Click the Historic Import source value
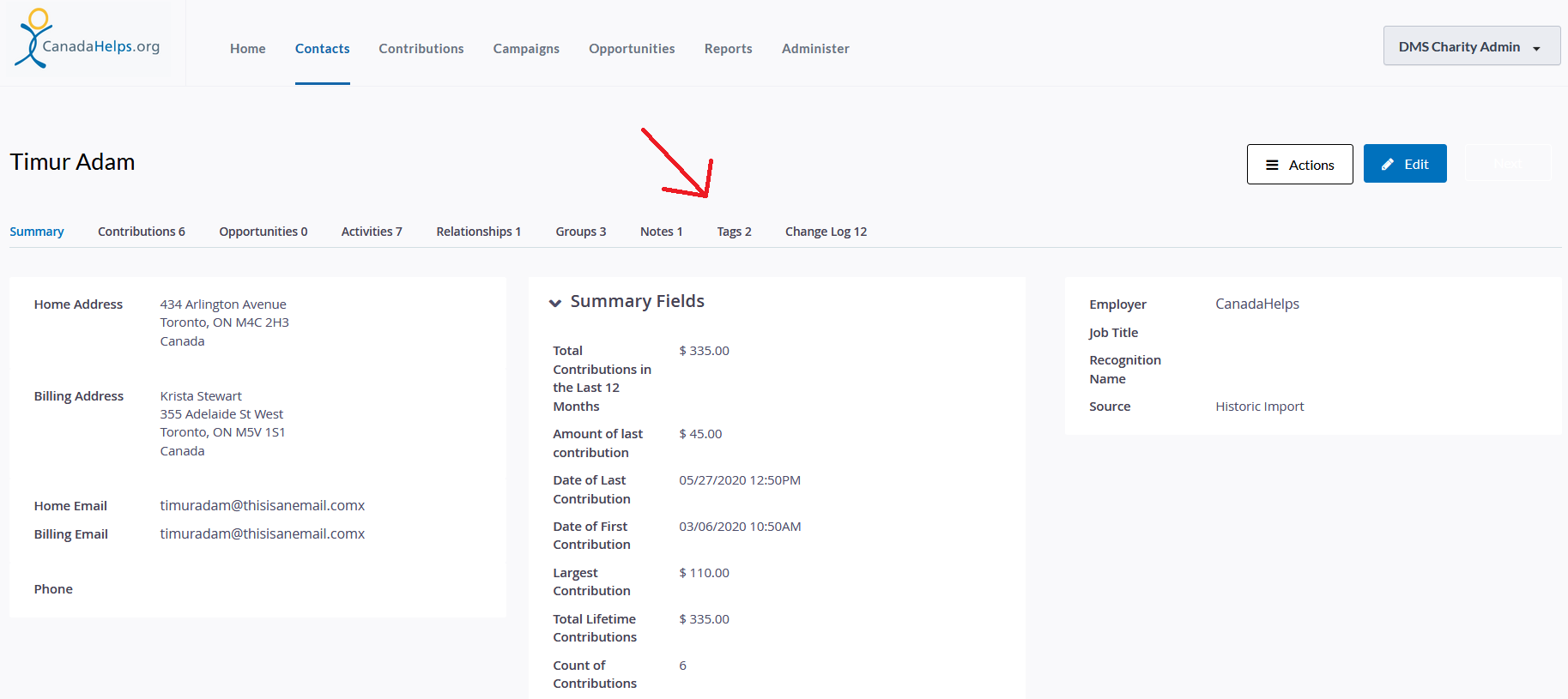 [1260, 407]
